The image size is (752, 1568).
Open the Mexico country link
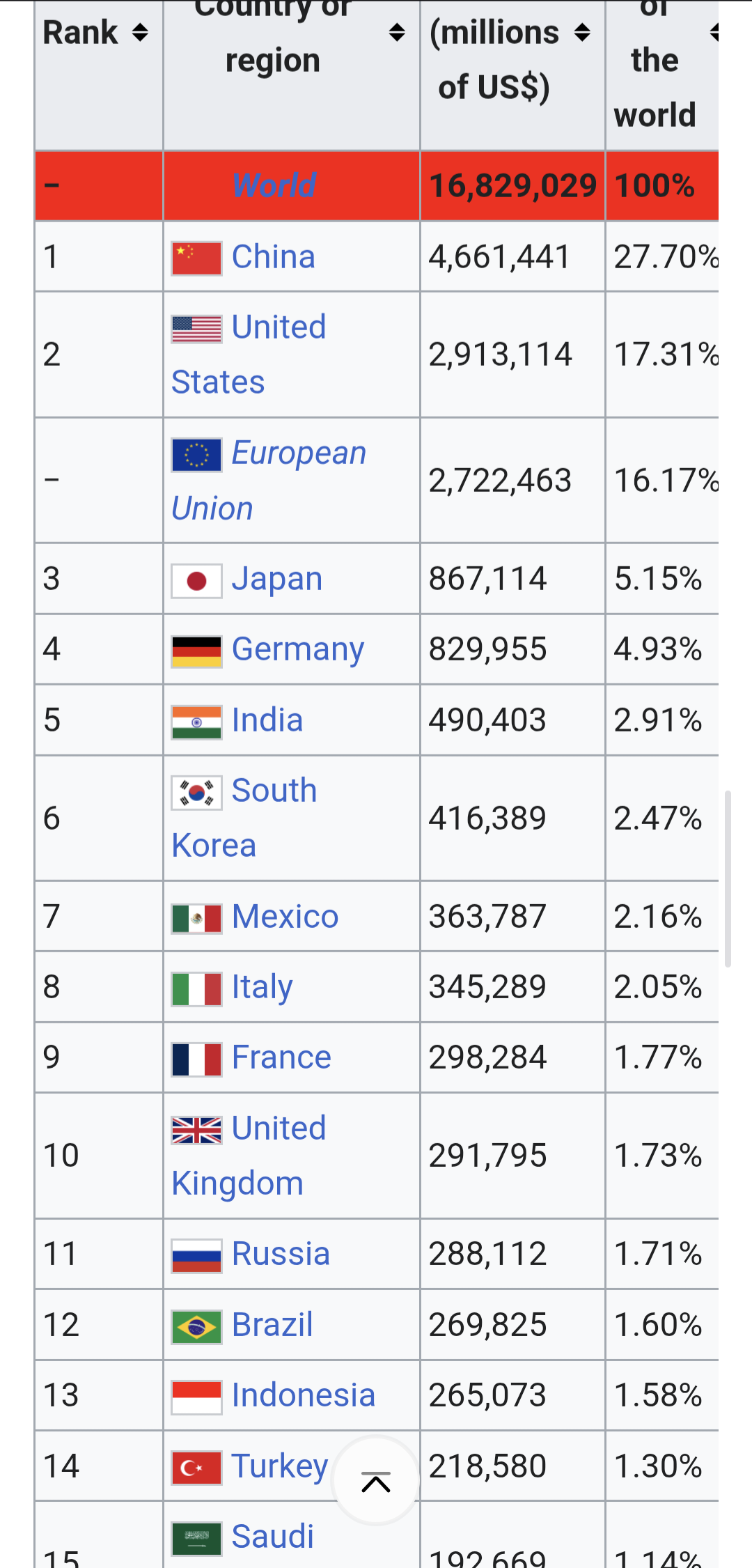click(x=285, y=917)
